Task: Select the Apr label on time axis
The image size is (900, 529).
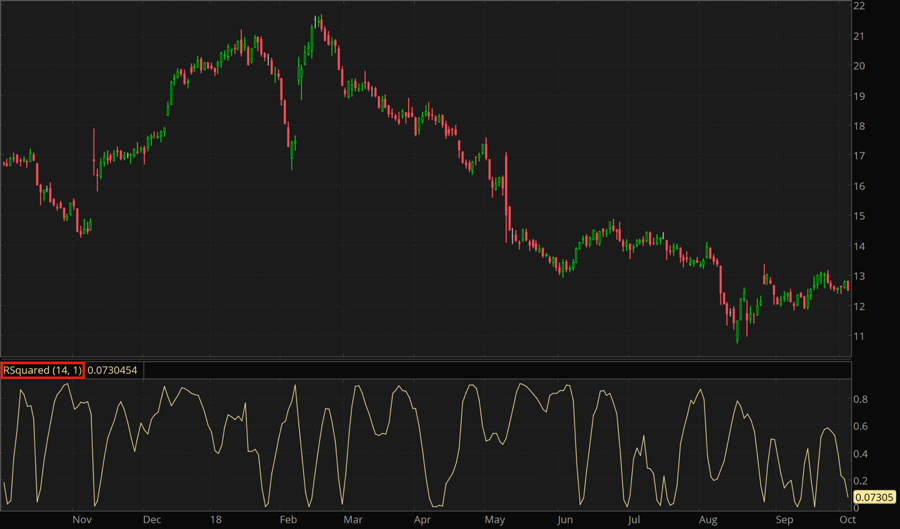Action: (422, 520)
